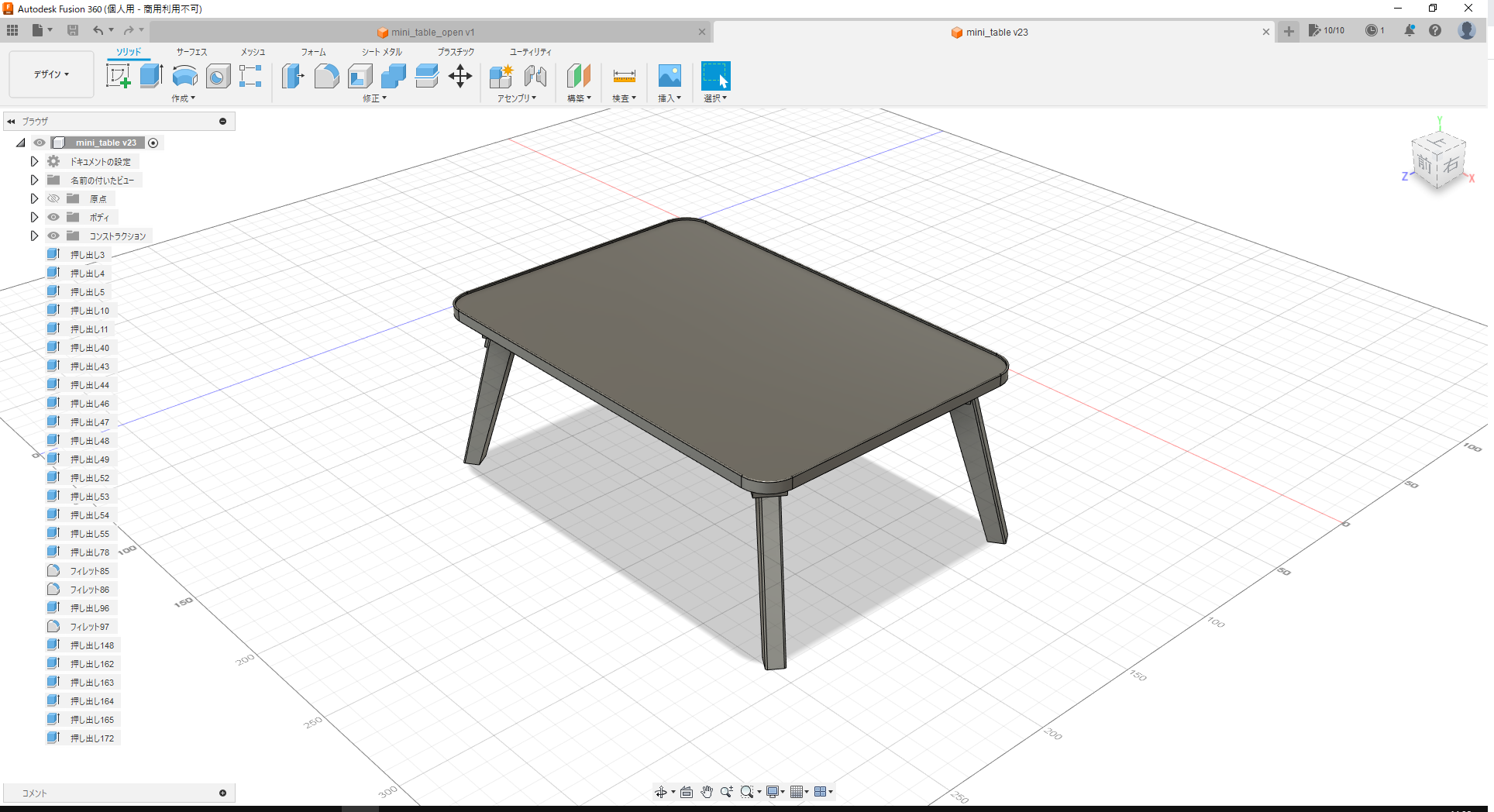This screenshot has height=812, width=1494.
Task: Hide the ボディ folder visibility
Action: point(53,217)
